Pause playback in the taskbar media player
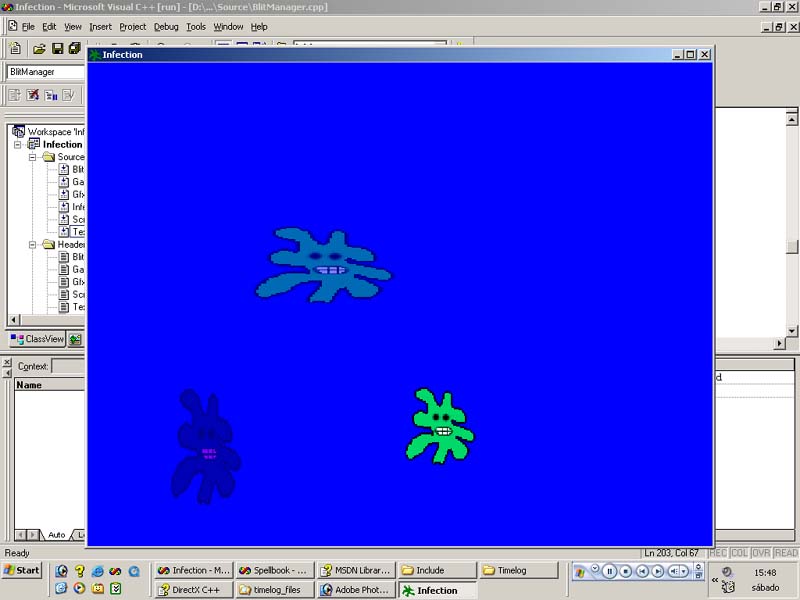The image size is (800, 600). [x=609, y=571]
